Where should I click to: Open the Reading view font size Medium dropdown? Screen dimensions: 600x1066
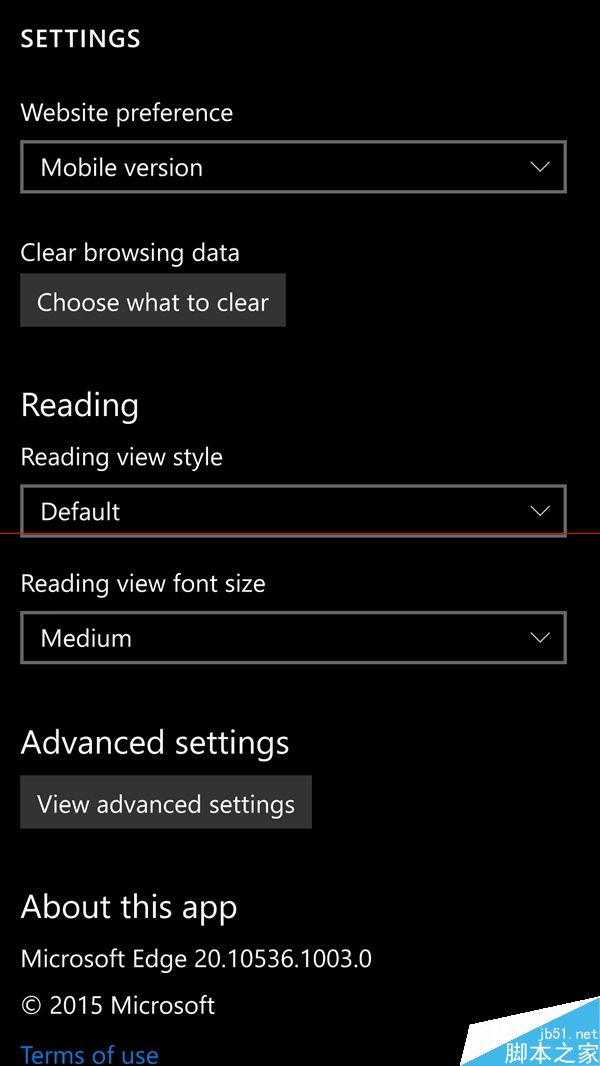(293, 638)
